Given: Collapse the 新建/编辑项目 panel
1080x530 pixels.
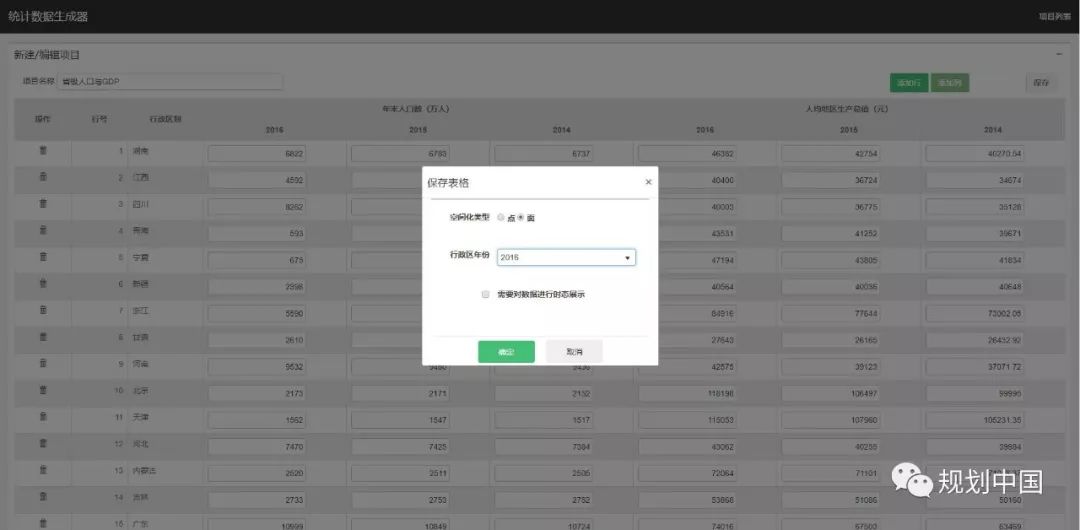Looking at the screenshot, I should click(x=1059, y=54).
